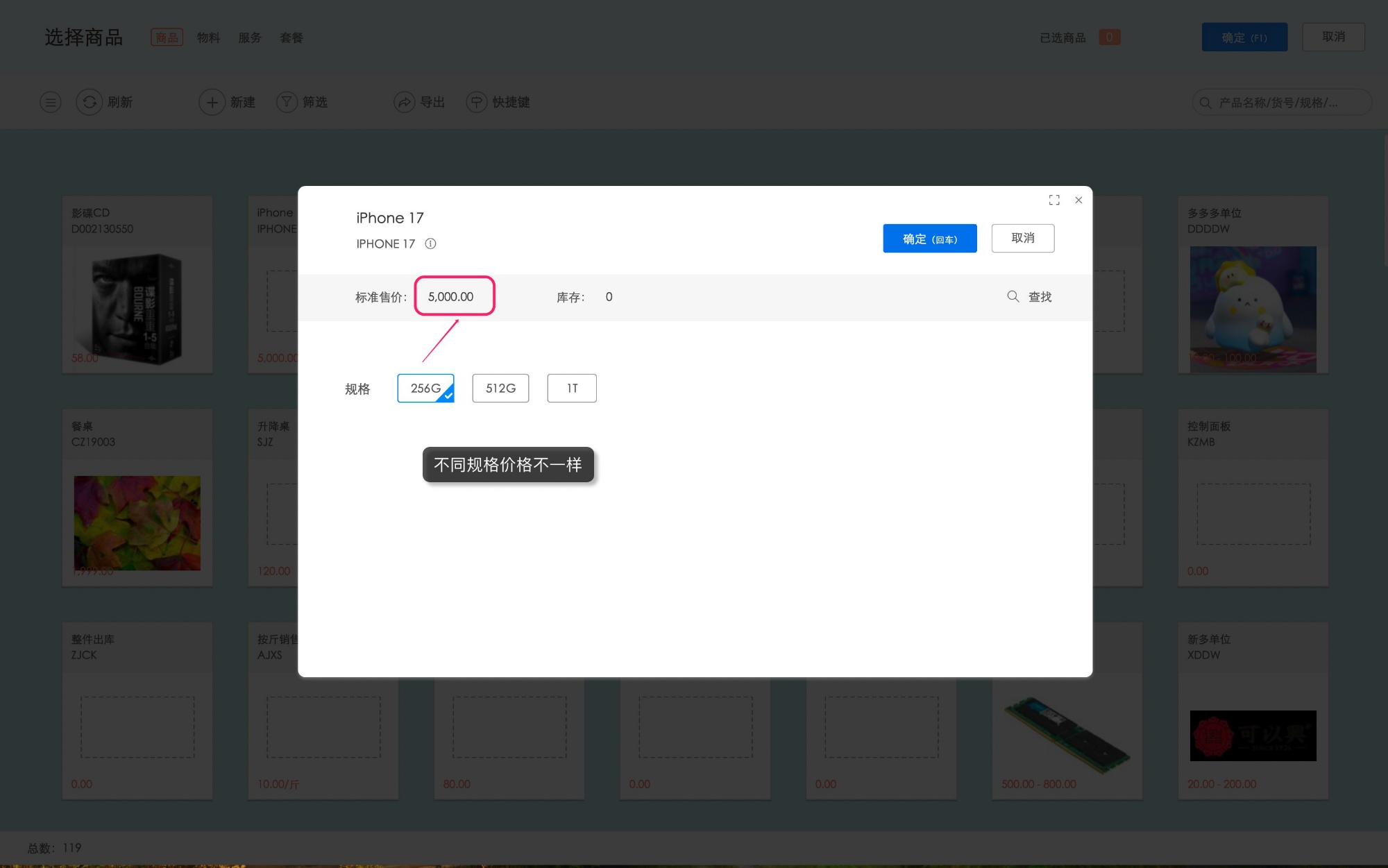The width and height of the screenshot is (1388, 868).
Task: Switch to the 套餐 tab
Action: coord(291,37)
